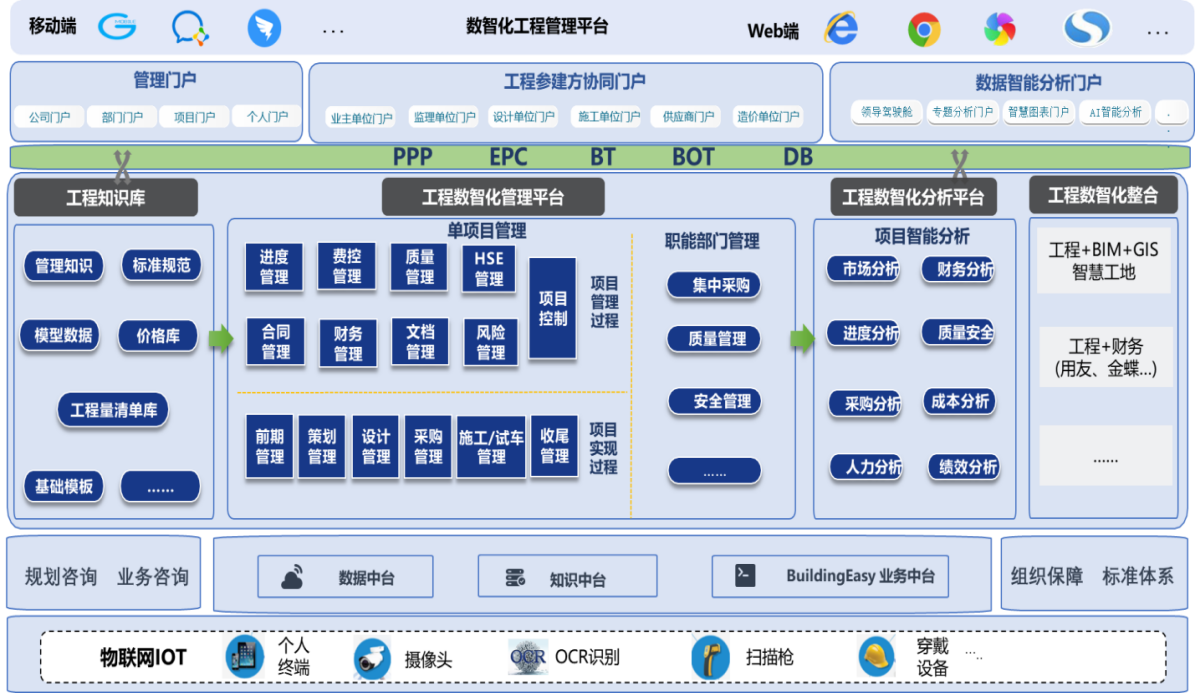This screenshot has width=1195, height=693.
Task: Click the yellow helmet 穿戴设备 icon
Action: [876, 656]
